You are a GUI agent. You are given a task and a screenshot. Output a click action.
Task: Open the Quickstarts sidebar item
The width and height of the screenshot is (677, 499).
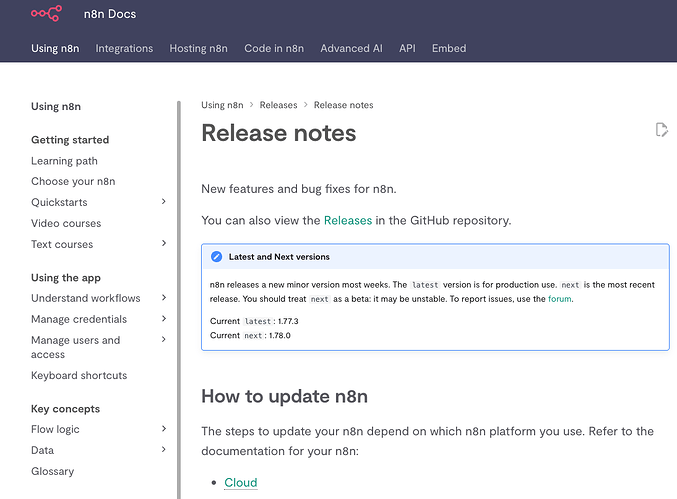pos(59,202)
